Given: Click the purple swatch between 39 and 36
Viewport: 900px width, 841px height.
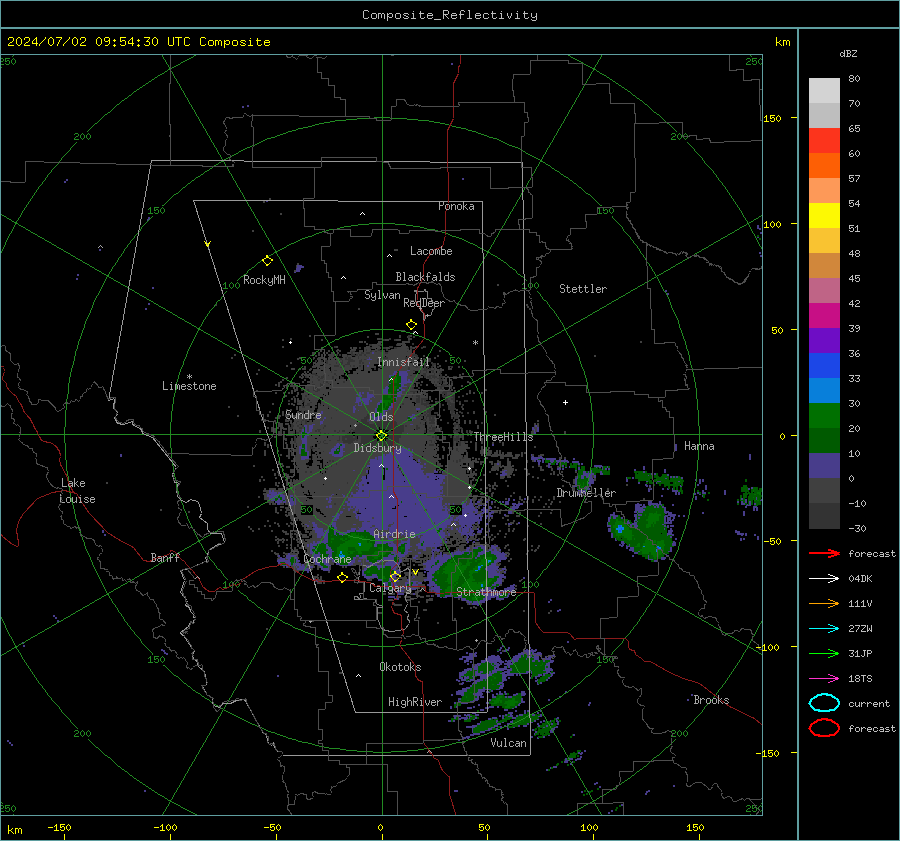Looking at the screenshot, I should (824, 340).
